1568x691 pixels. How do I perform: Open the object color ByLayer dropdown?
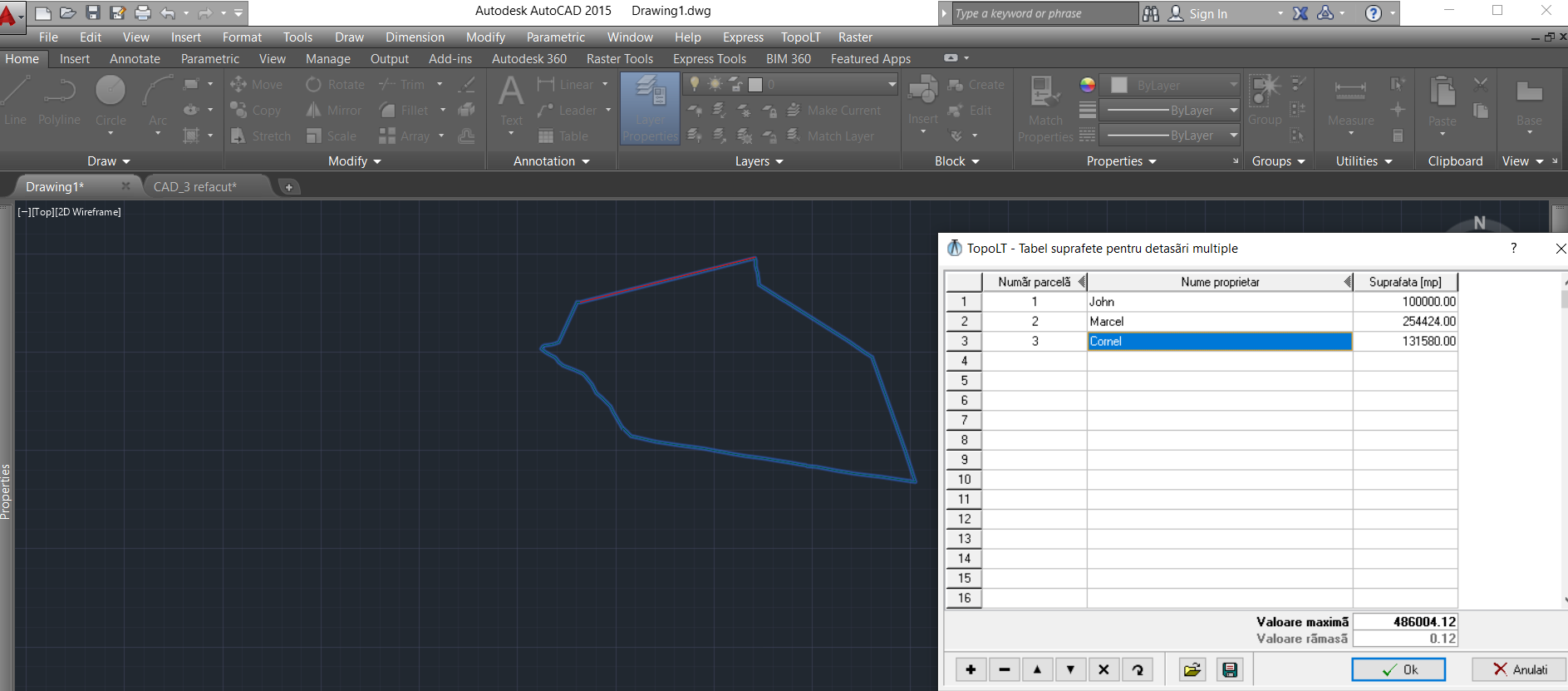point(1233,85)
